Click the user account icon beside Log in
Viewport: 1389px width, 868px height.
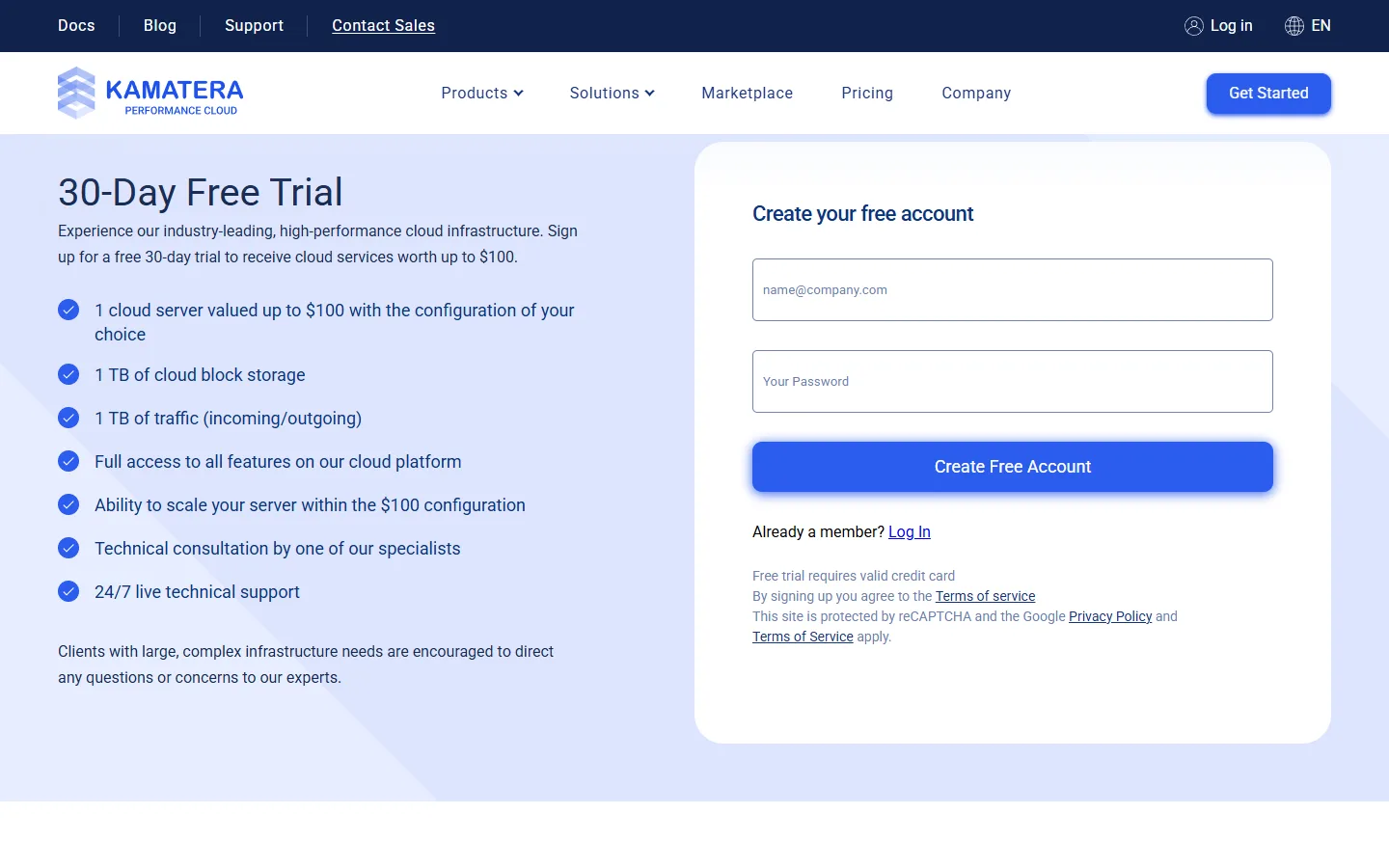1194,26
